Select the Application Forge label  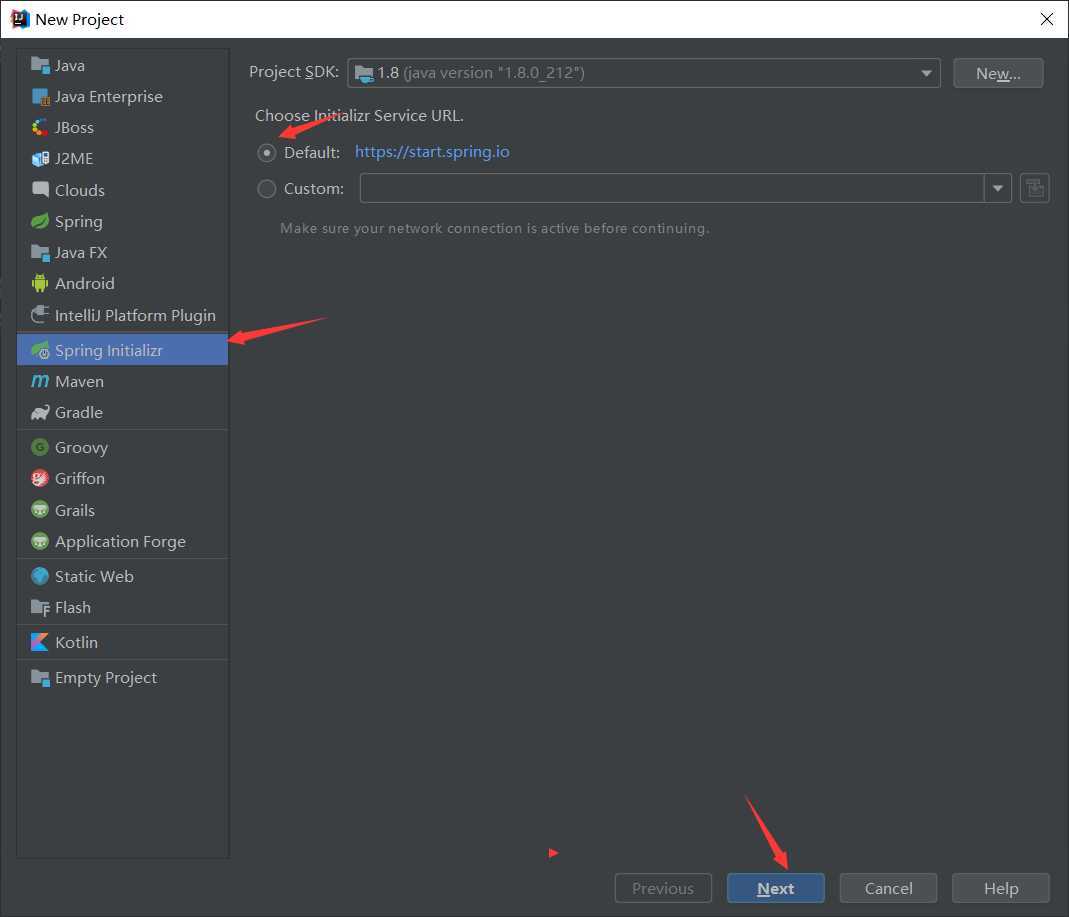[120, 541]
